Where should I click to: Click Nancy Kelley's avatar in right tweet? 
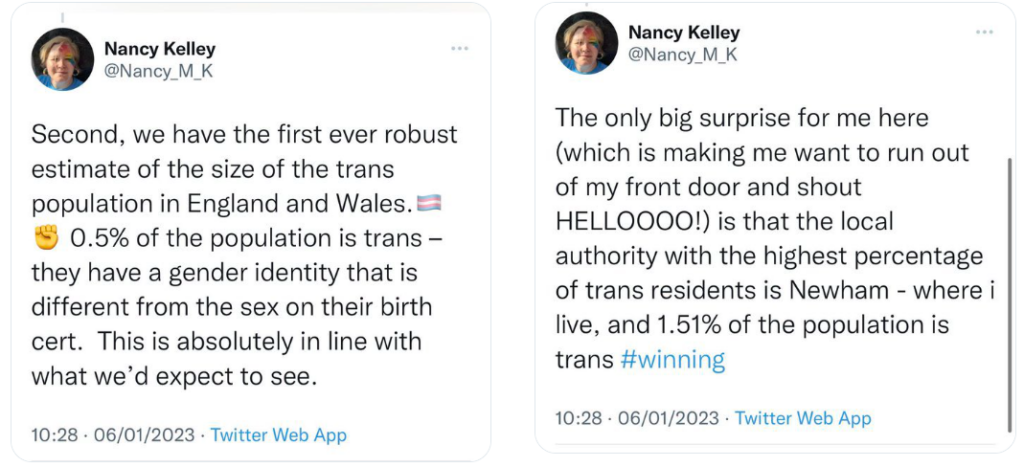click(x=587, y=43)
